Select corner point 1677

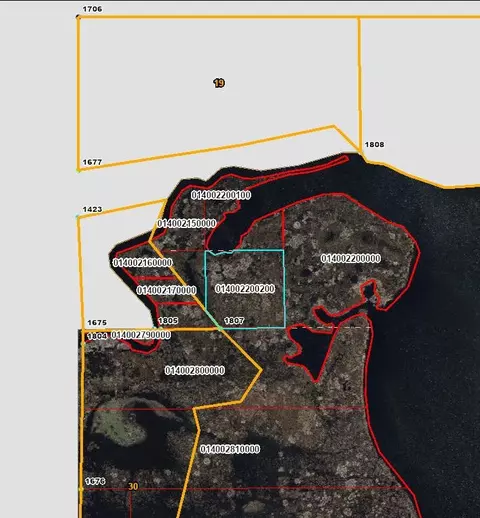coord(92,162)
